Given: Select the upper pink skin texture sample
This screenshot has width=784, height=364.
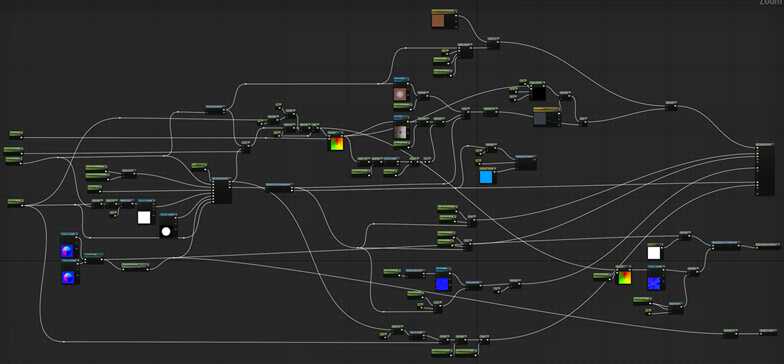Looking at the screenshot, I should tap(402, 90).
